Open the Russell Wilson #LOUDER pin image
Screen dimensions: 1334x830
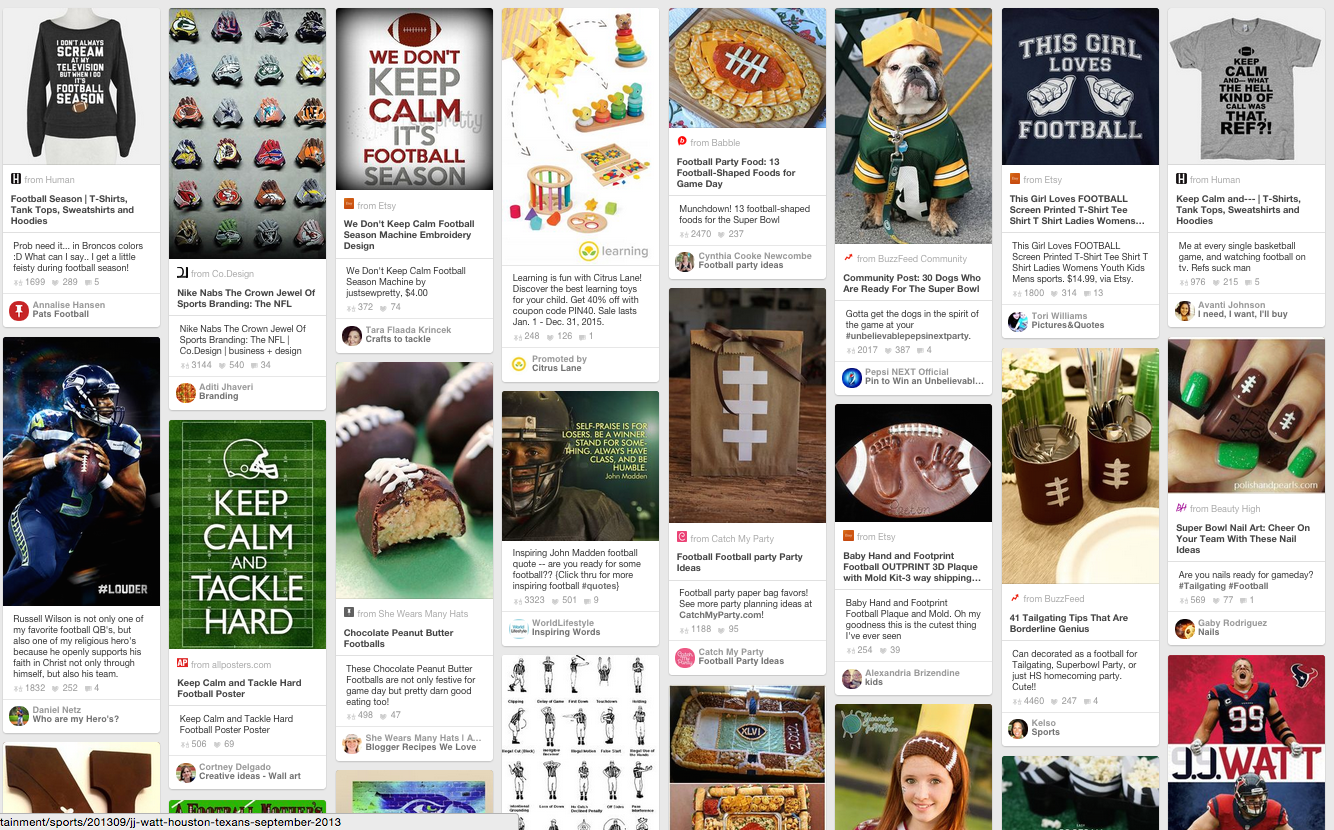pos(81,471)
